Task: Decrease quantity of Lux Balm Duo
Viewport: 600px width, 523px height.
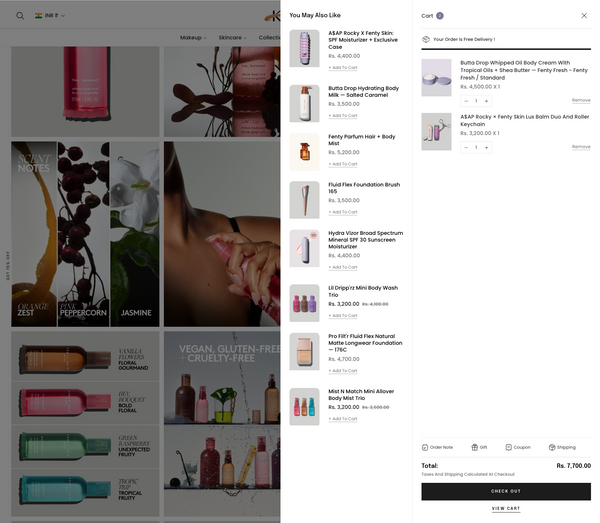Action: pos(466,147)
